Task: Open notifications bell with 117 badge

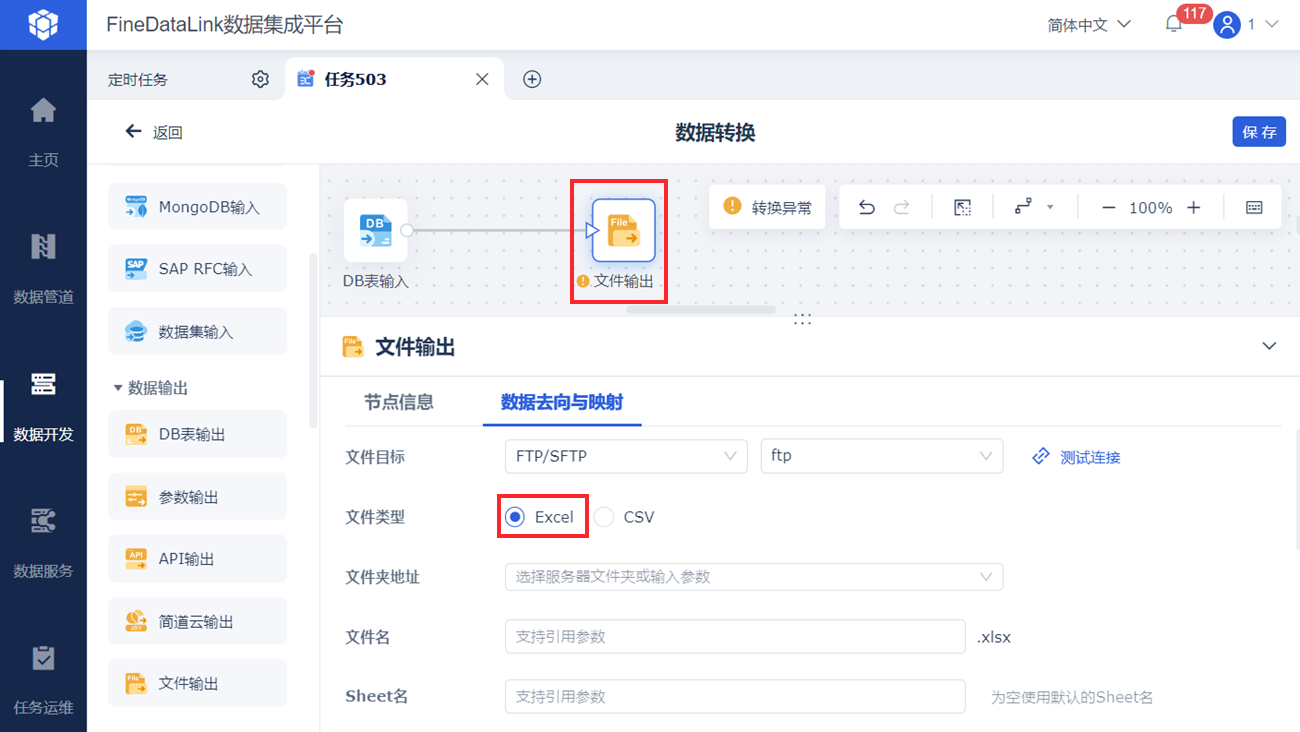Action: [1174, 25]
